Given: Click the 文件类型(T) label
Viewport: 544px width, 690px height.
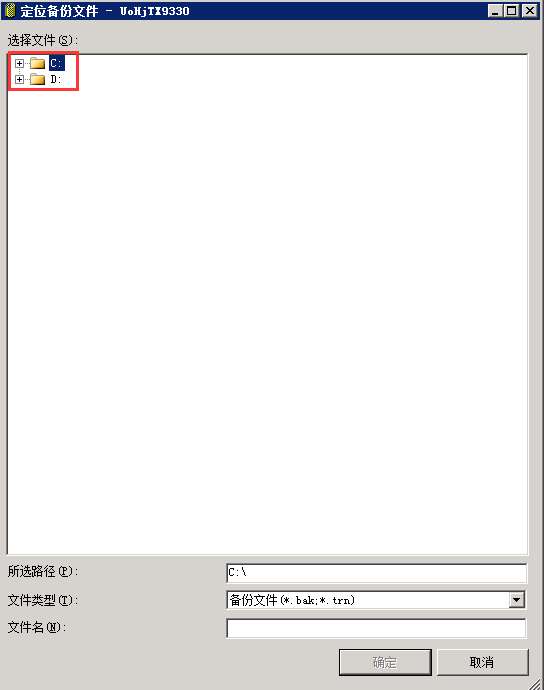Looking at the screenshot, I should [43, 600].
